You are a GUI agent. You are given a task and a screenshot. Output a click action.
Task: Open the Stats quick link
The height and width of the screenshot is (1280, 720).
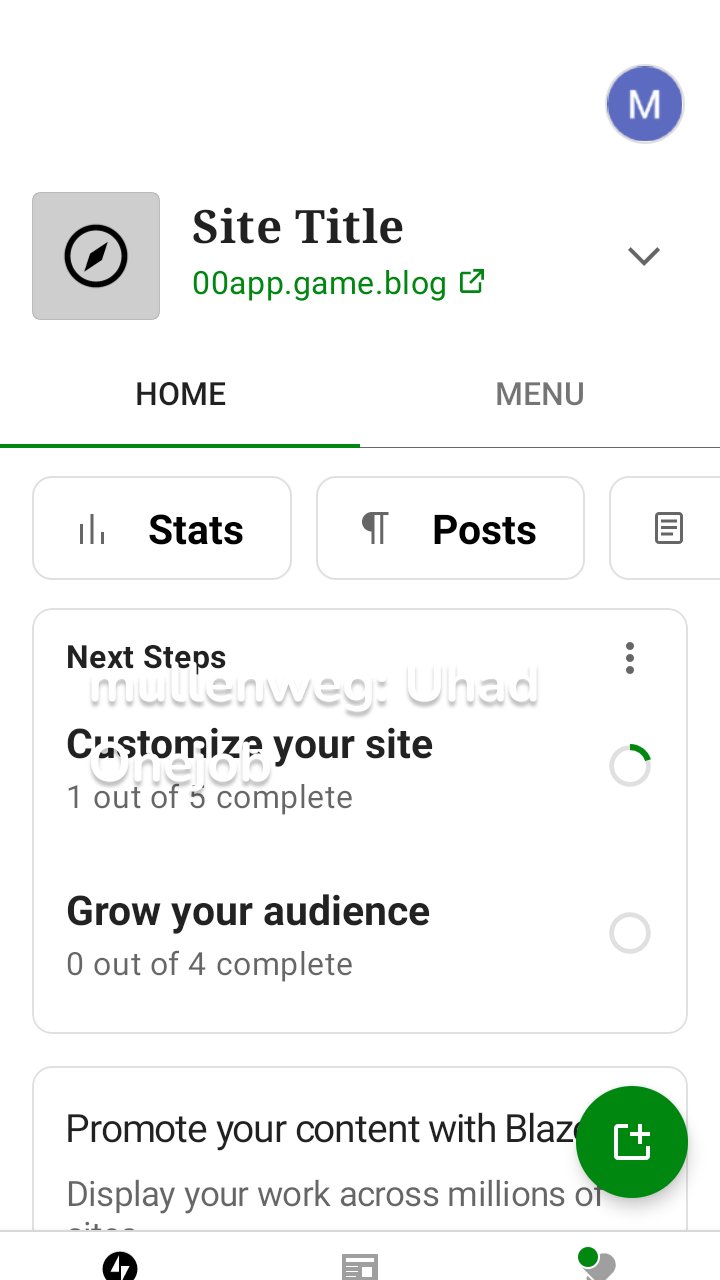click(x=162, y=528)
